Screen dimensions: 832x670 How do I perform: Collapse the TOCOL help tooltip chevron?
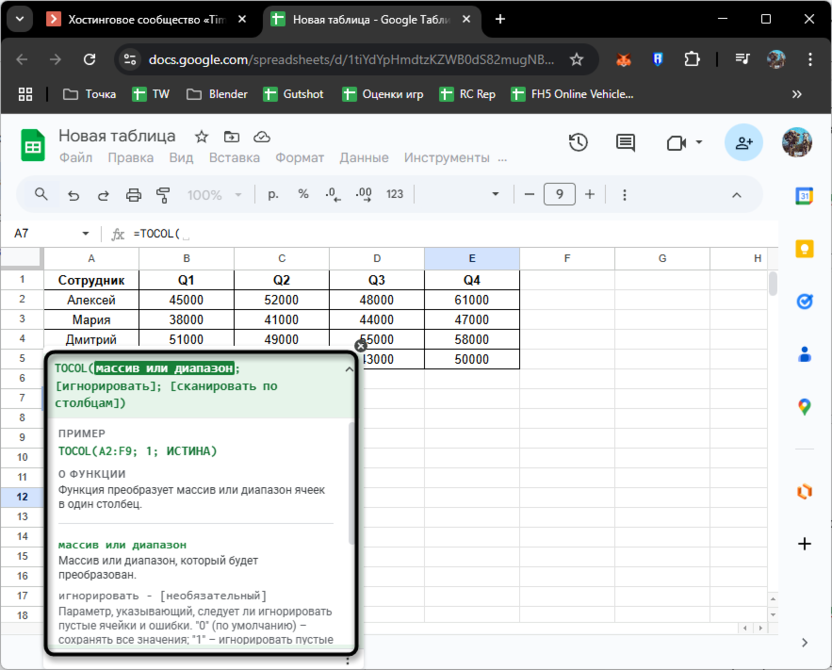[x=349, y=370]
